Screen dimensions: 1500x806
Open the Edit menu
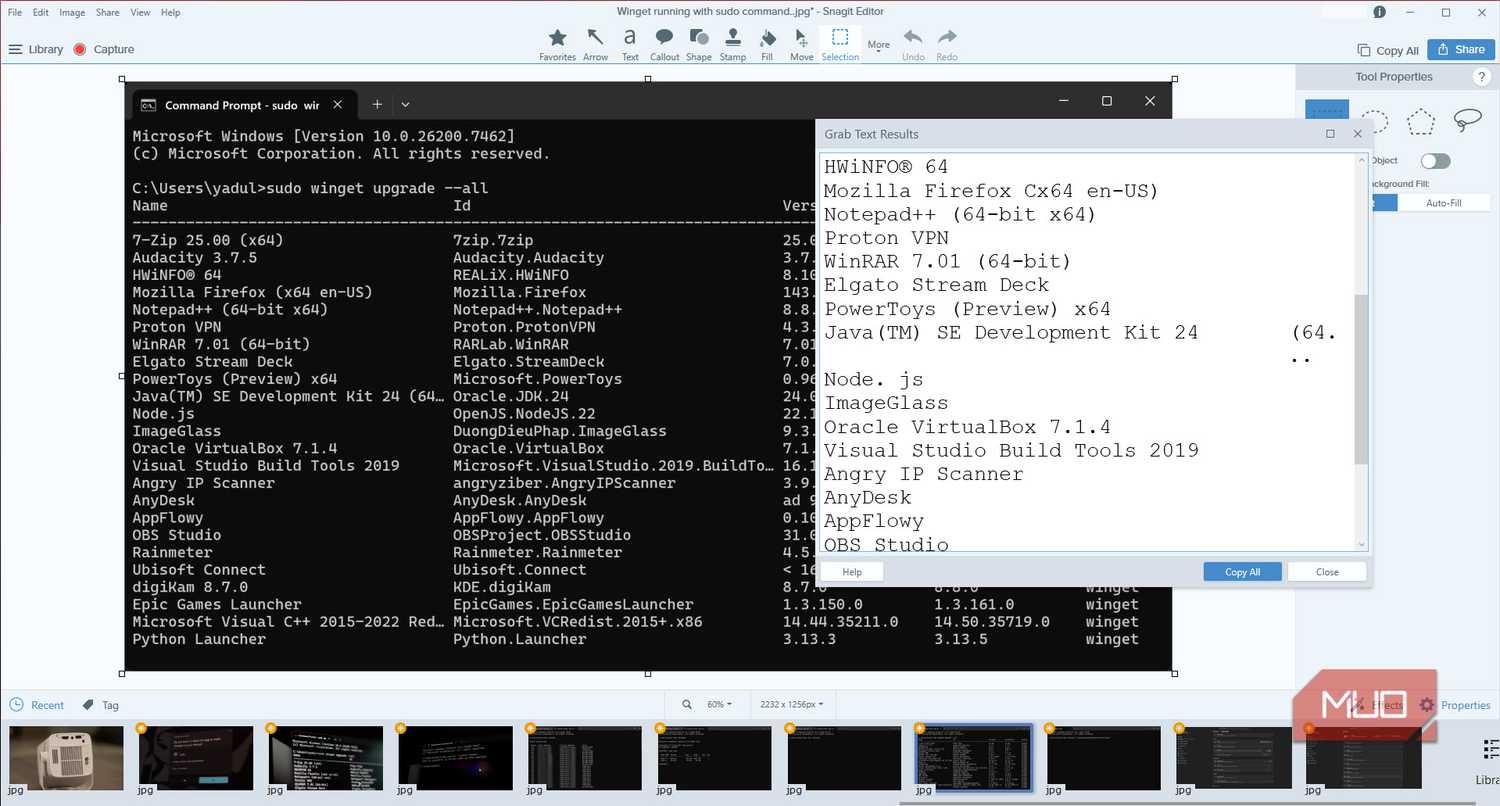(x=41, y=12)
